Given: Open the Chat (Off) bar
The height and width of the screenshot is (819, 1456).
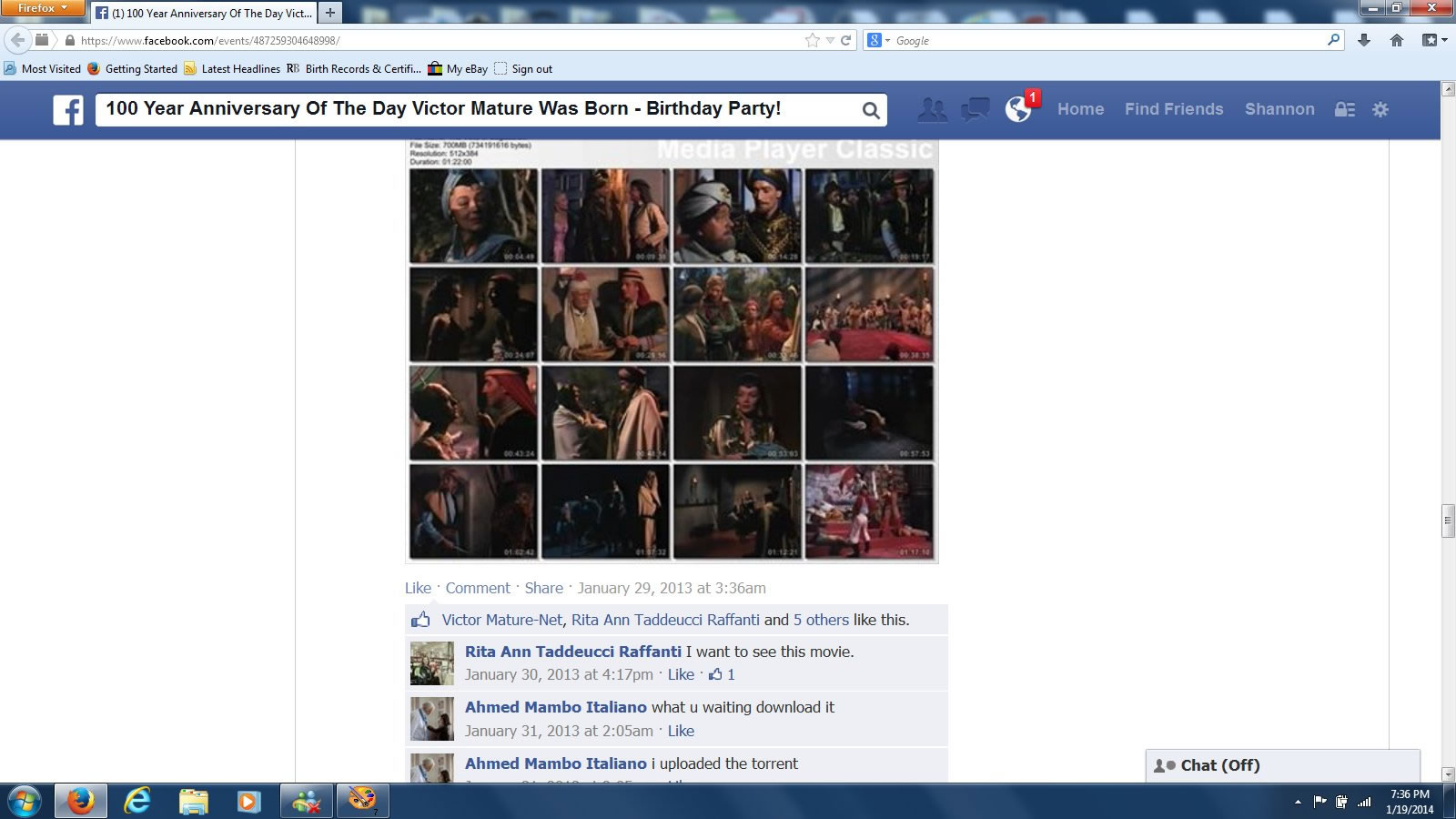Looking at the screenshot, I should (1282, 765).
